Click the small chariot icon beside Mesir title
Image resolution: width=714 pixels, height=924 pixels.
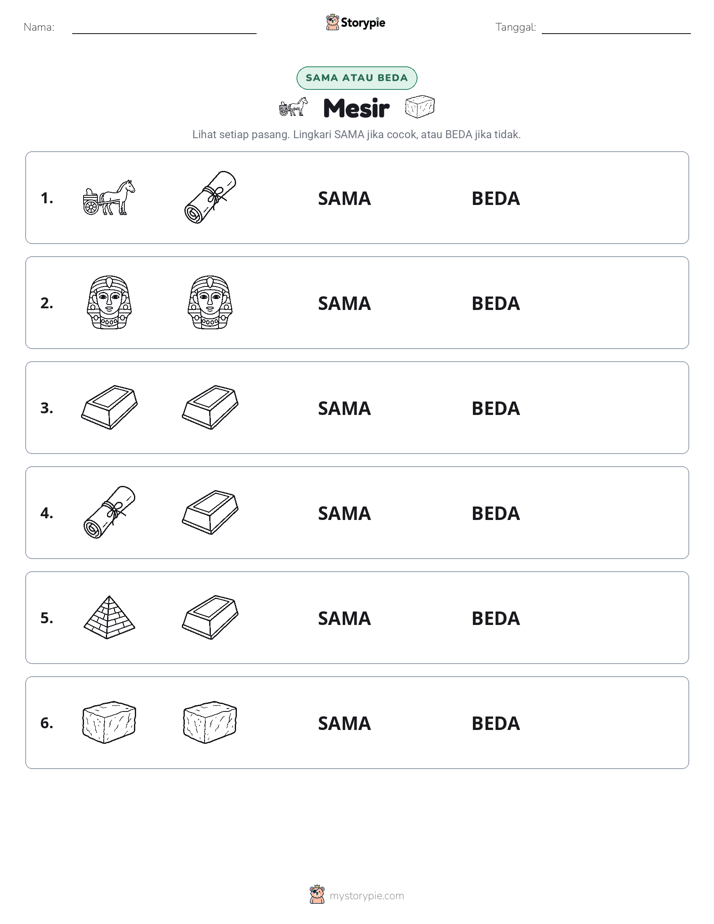293,107
